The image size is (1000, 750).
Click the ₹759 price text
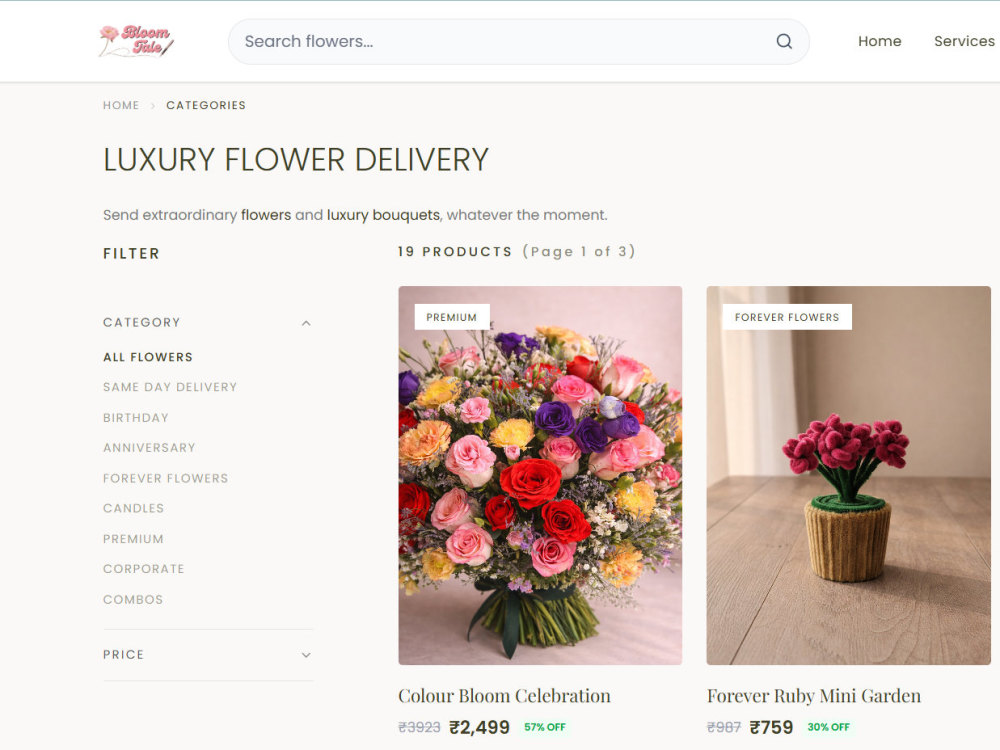(x=771, y=727)
